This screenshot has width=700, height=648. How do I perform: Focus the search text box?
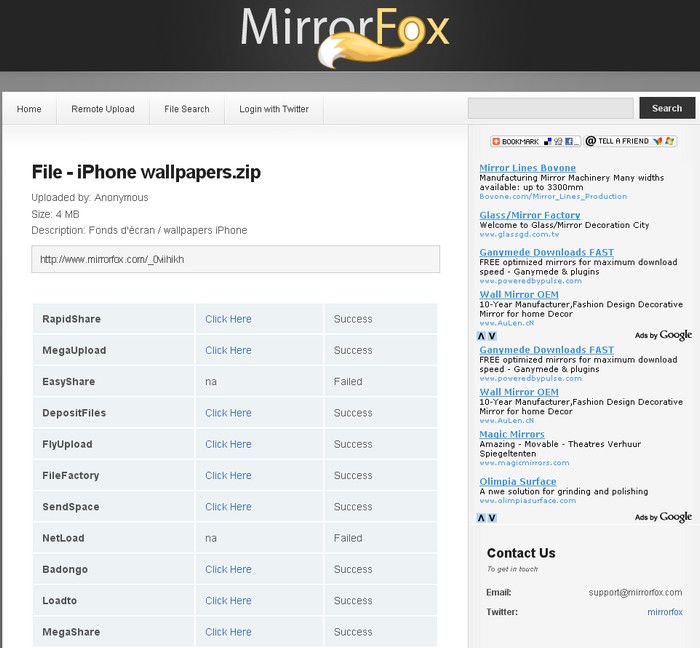[x=550, y=108]
